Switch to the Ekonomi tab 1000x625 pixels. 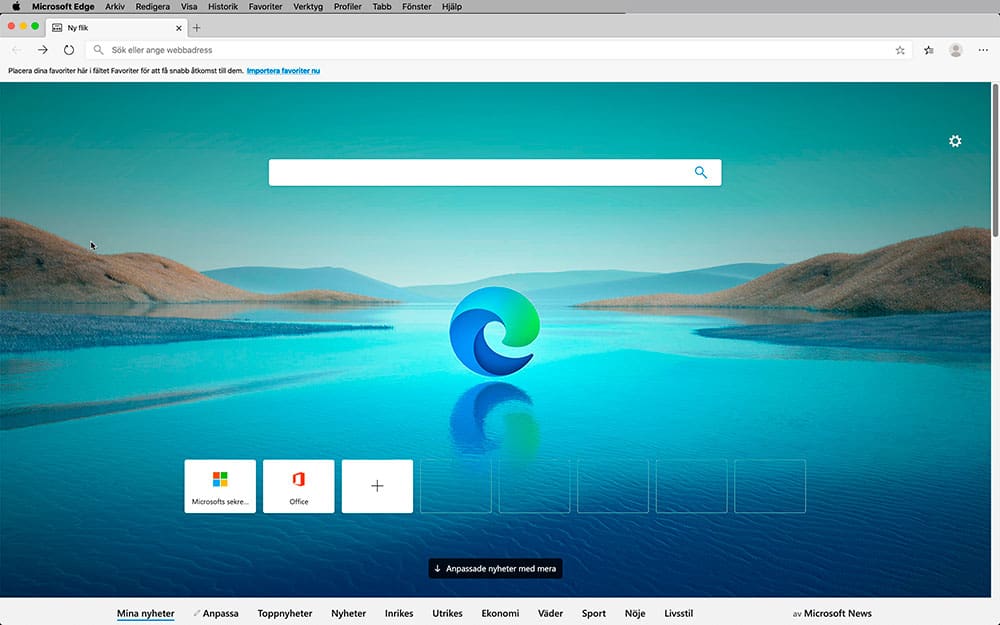(x=500, y=614)
